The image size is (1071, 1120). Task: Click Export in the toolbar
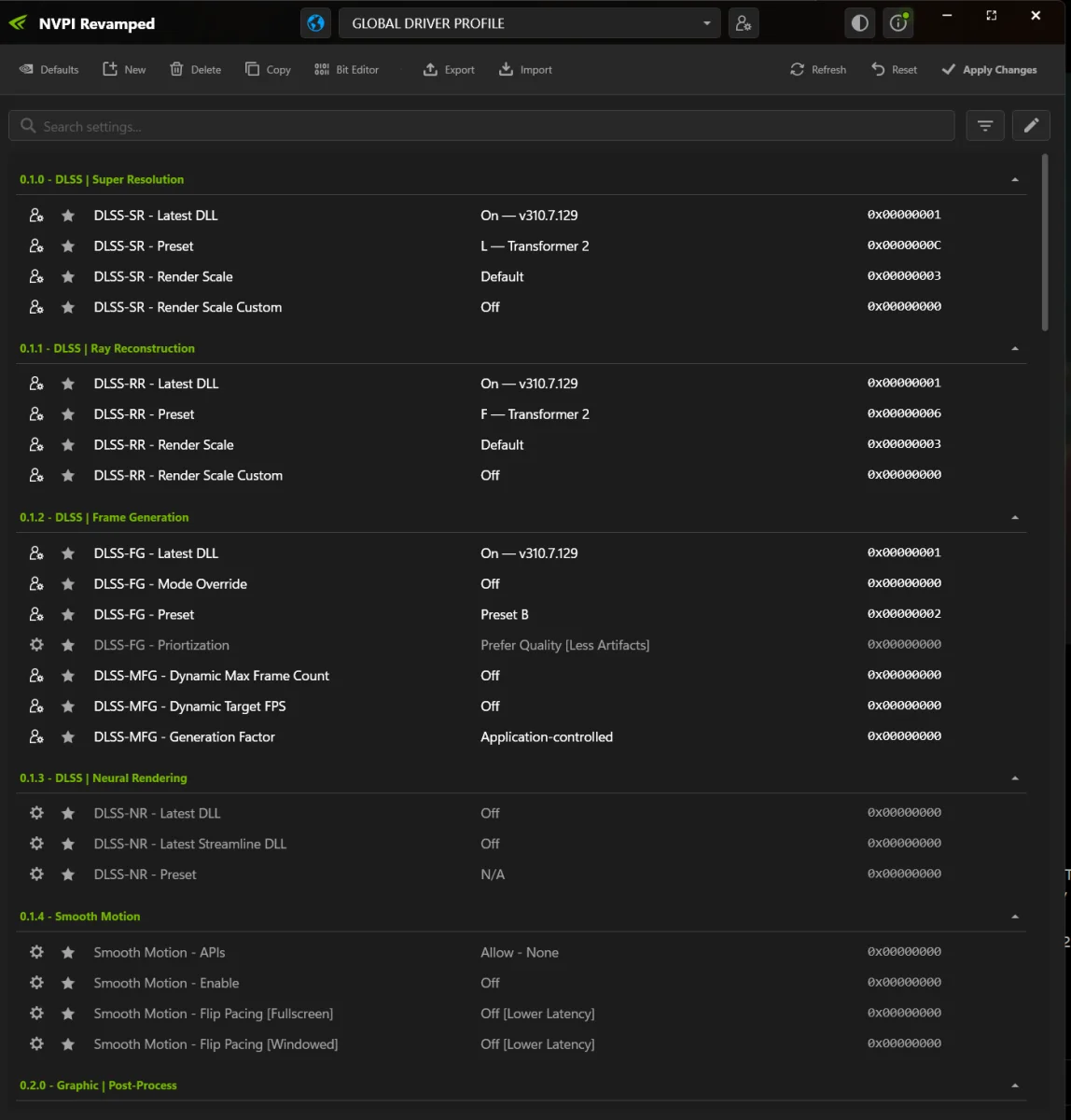[x=449, y=70]
